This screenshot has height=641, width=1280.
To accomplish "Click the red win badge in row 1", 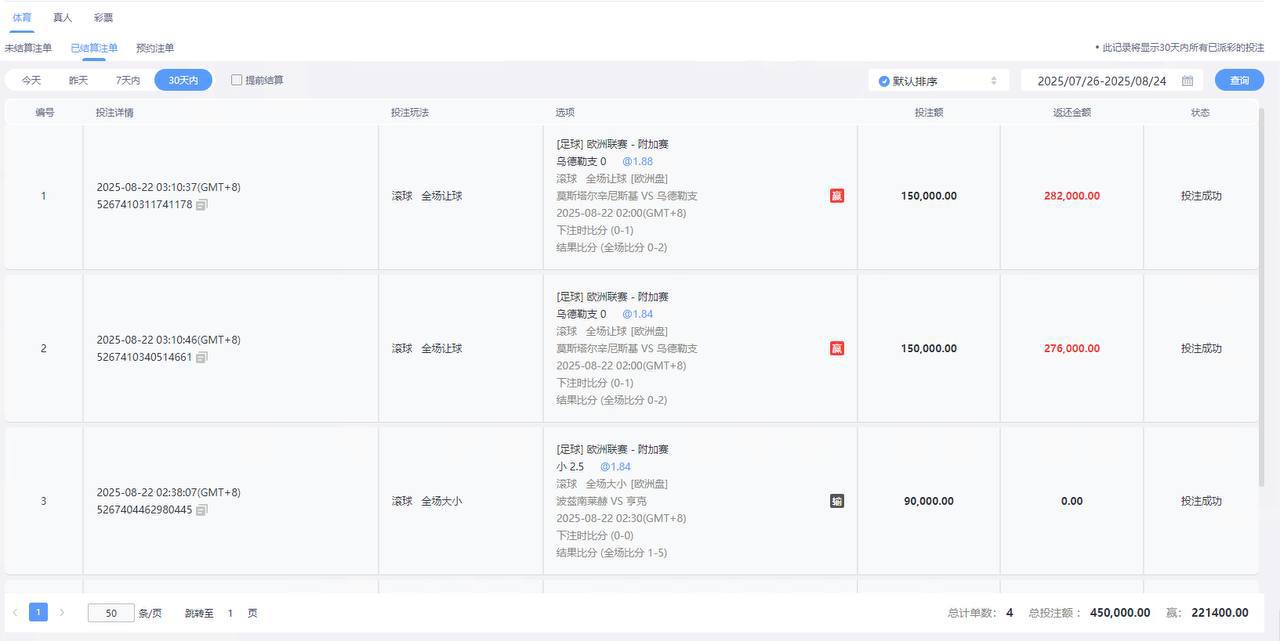I will pyautogui.click(x=837, y=196).
